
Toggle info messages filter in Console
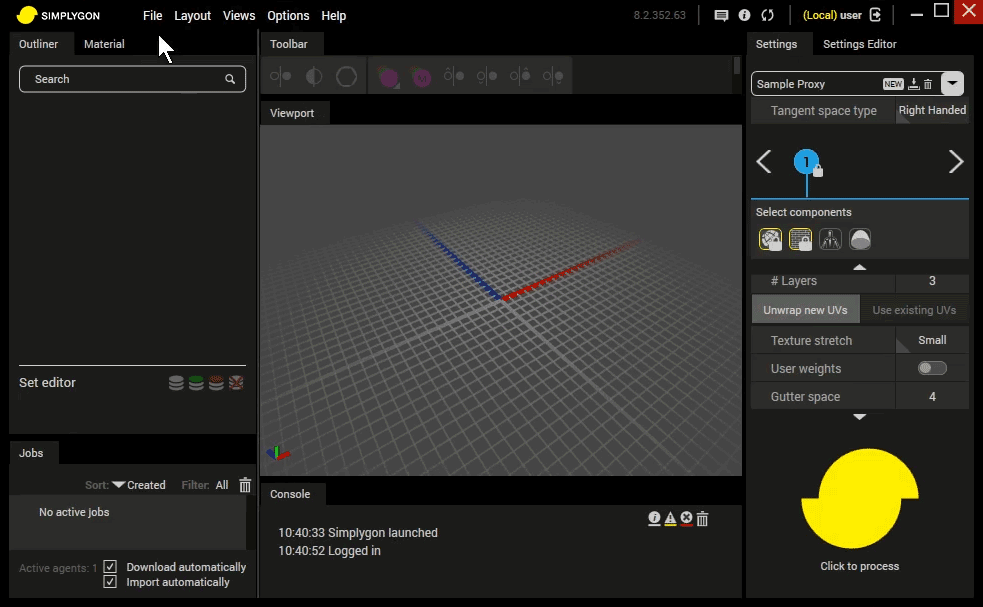pos(654,519)
